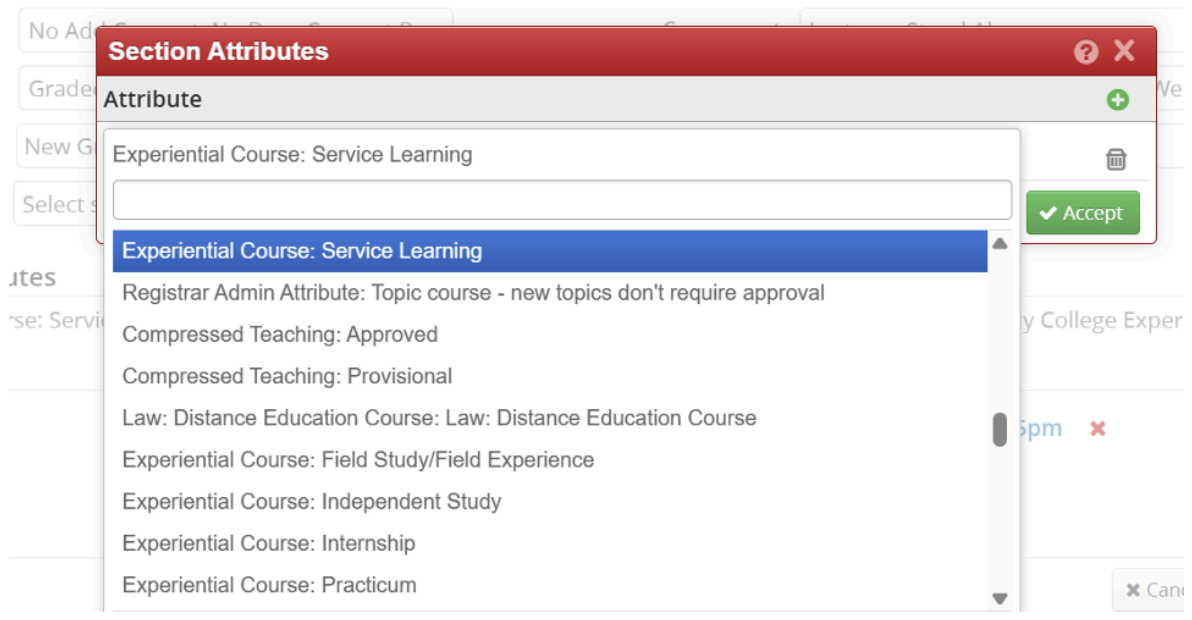Close the Section Attributes dialog

coord(1124,51)
